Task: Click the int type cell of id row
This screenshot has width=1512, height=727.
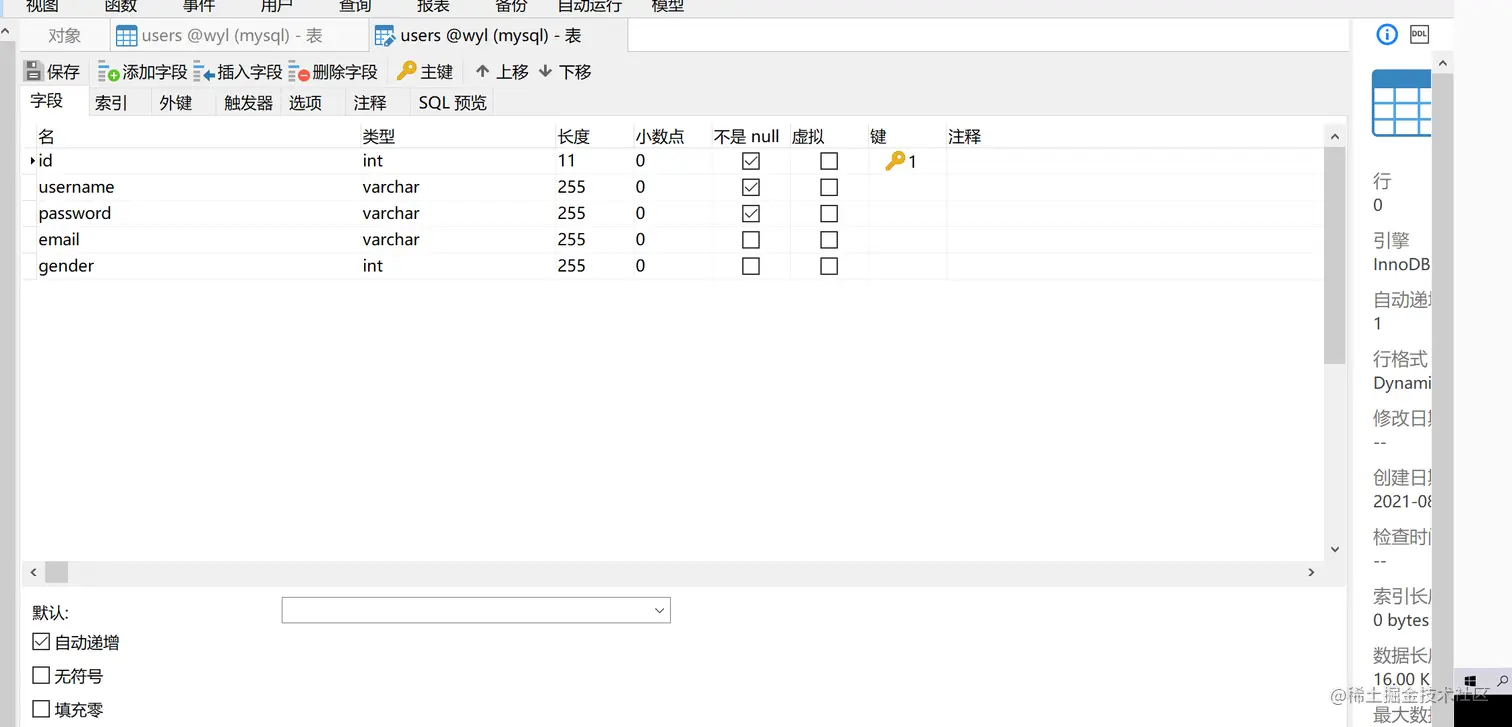Action: [457, 161]
